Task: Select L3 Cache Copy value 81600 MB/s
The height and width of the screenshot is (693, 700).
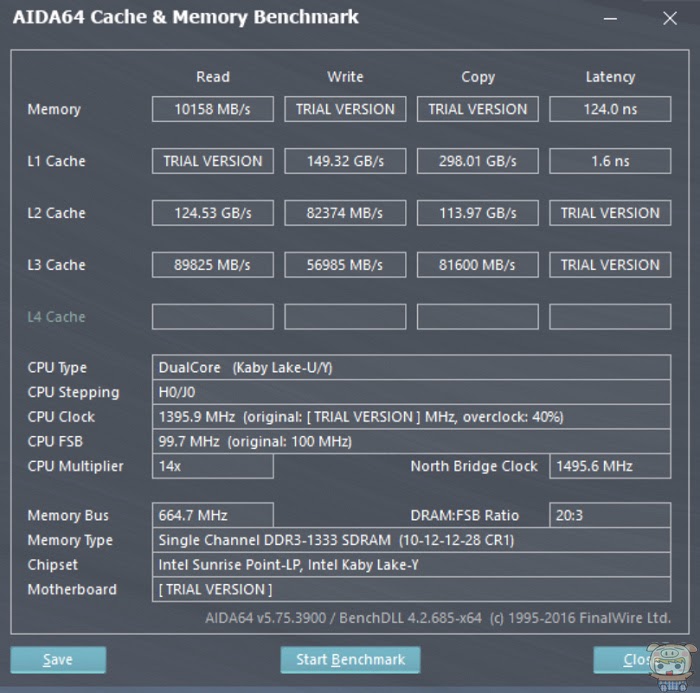Action: tap(478, 265)
